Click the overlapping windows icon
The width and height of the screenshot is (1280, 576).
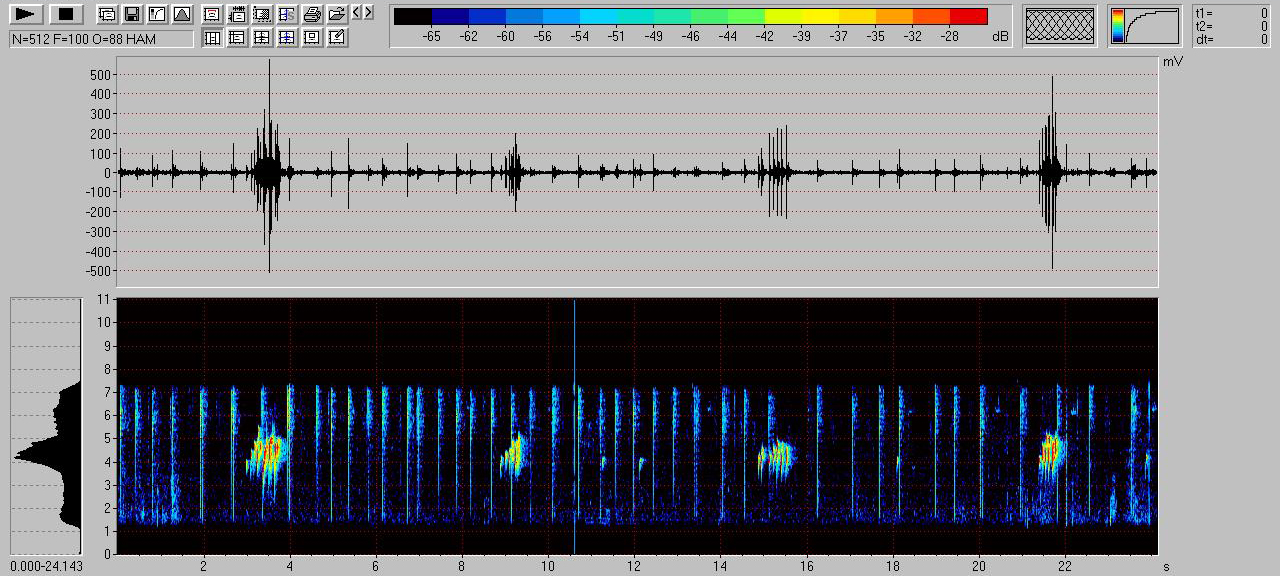(106, 14)
